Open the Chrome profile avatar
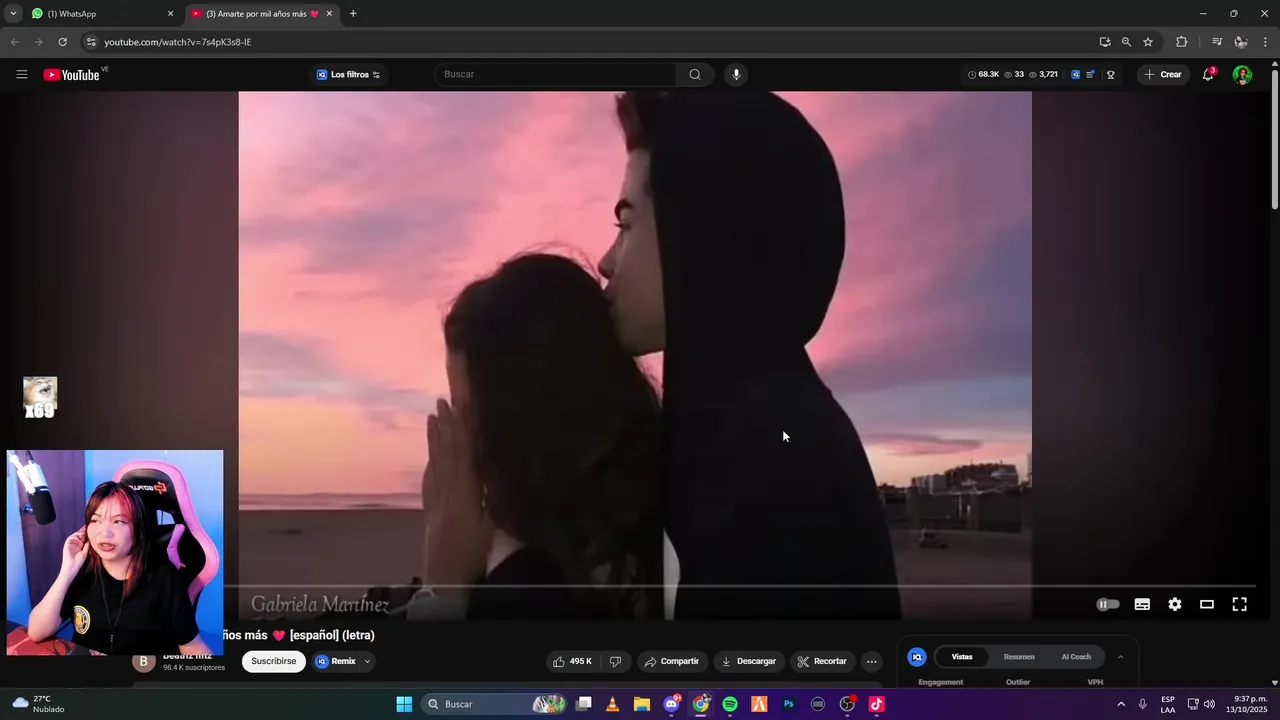This screenshot has height=720, width=1280. pyautogui.click(x=1240, y=42)
